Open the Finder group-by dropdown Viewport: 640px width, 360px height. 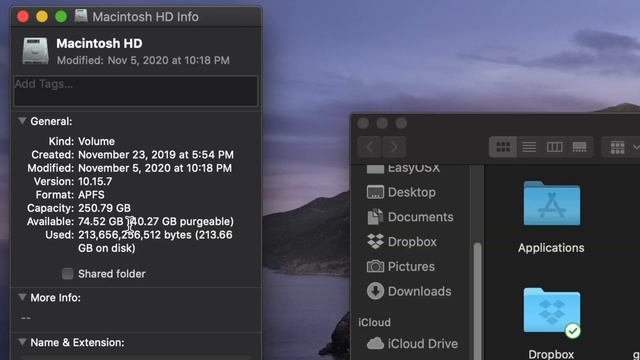pos(621,147)
